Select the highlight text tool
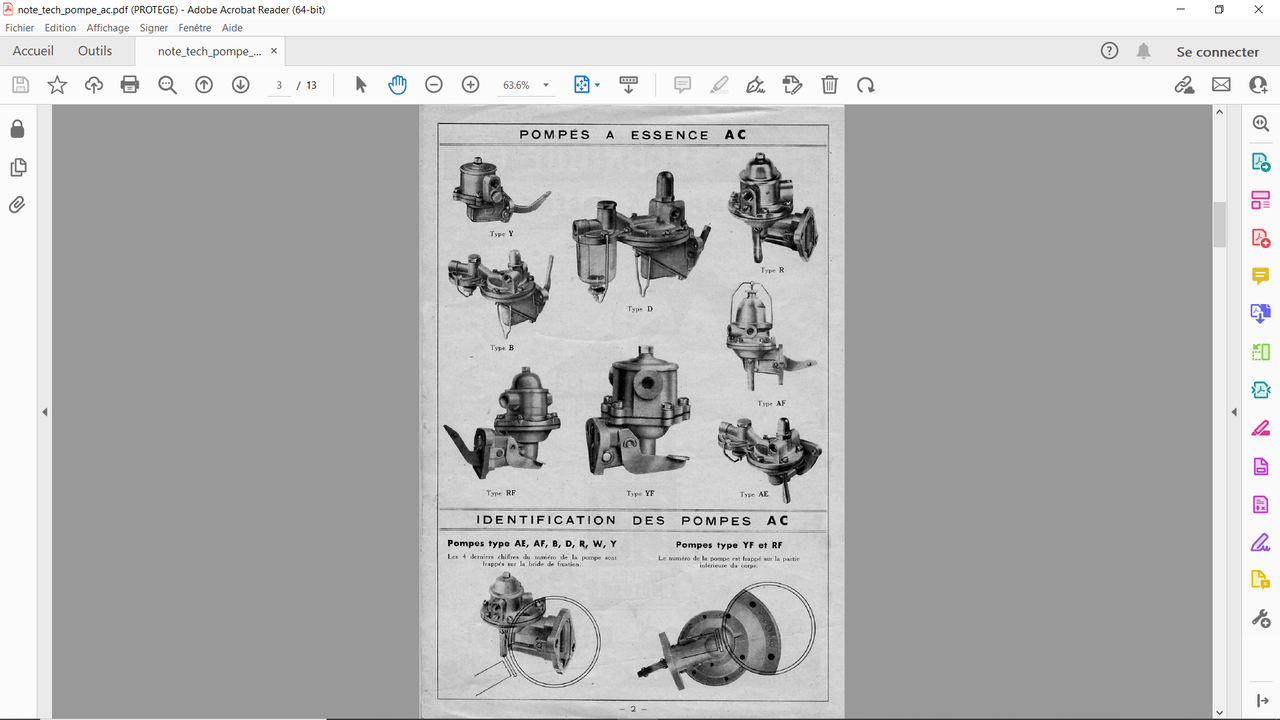The height and width of the screenshot is (720, 1280). [719, 85]
